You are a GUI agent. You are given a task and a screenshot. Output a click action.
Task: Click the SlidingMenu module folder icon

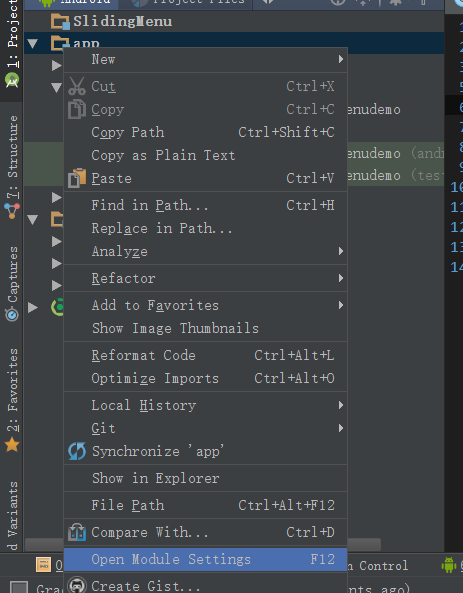pos(60,22)
